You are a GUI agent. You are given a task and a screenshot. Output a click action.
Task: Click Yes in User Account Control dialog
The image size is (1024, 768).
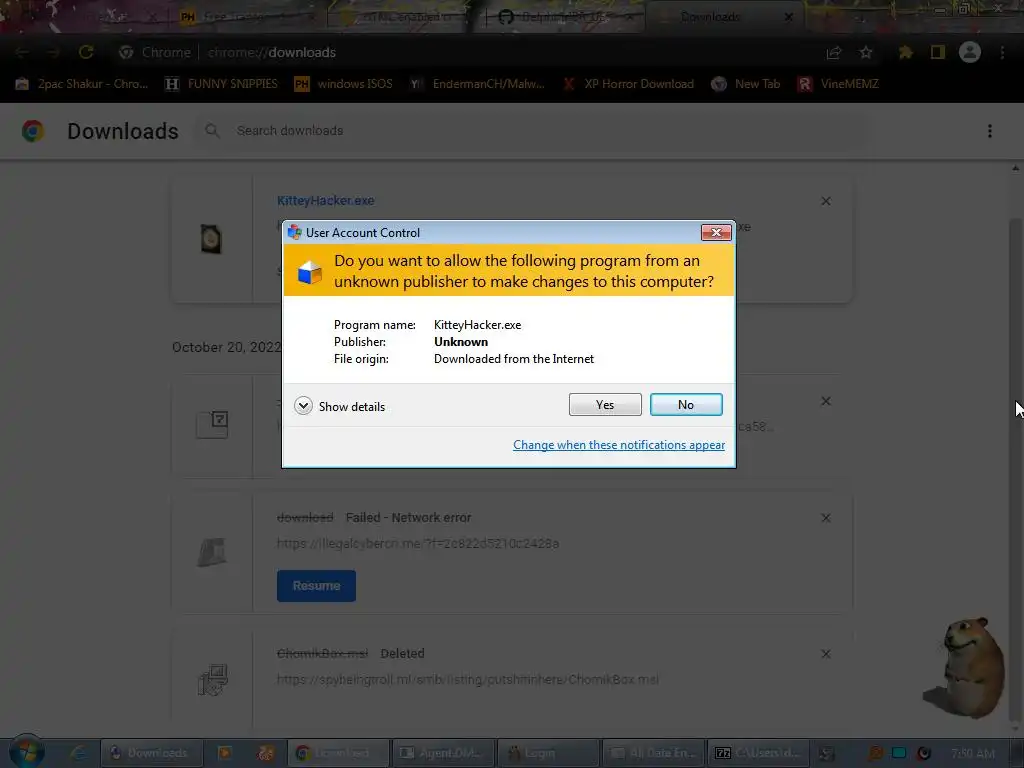pyautogui.click(x=605, y=404)
